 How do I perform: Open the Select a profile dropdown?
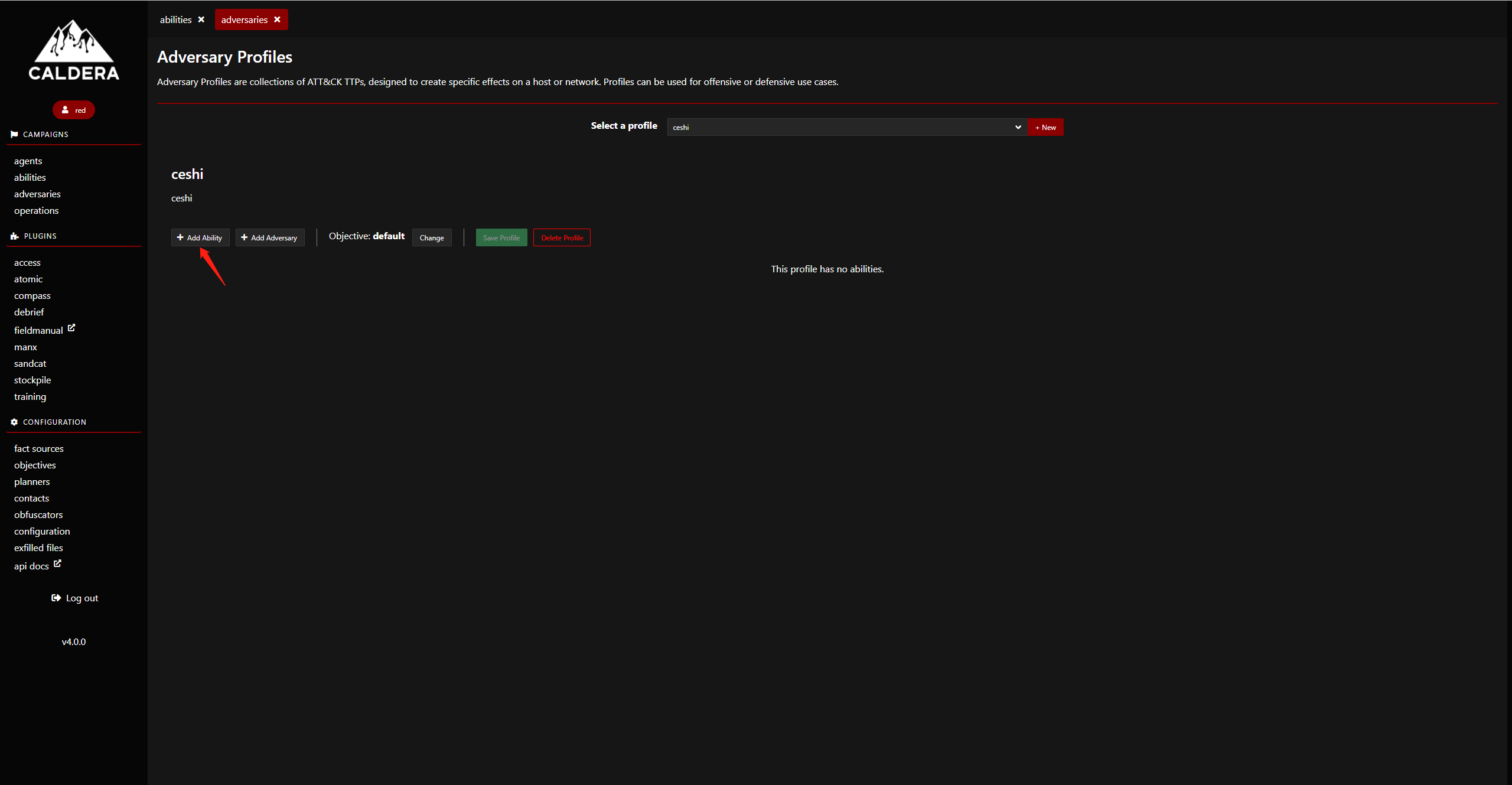click(x=846, y=127)
